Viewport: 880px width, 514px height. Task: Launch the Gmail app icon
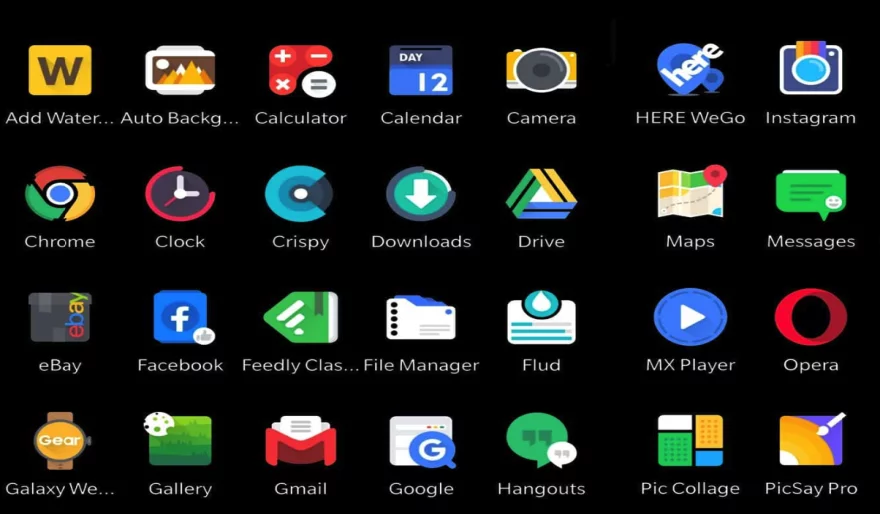(301, 441)
